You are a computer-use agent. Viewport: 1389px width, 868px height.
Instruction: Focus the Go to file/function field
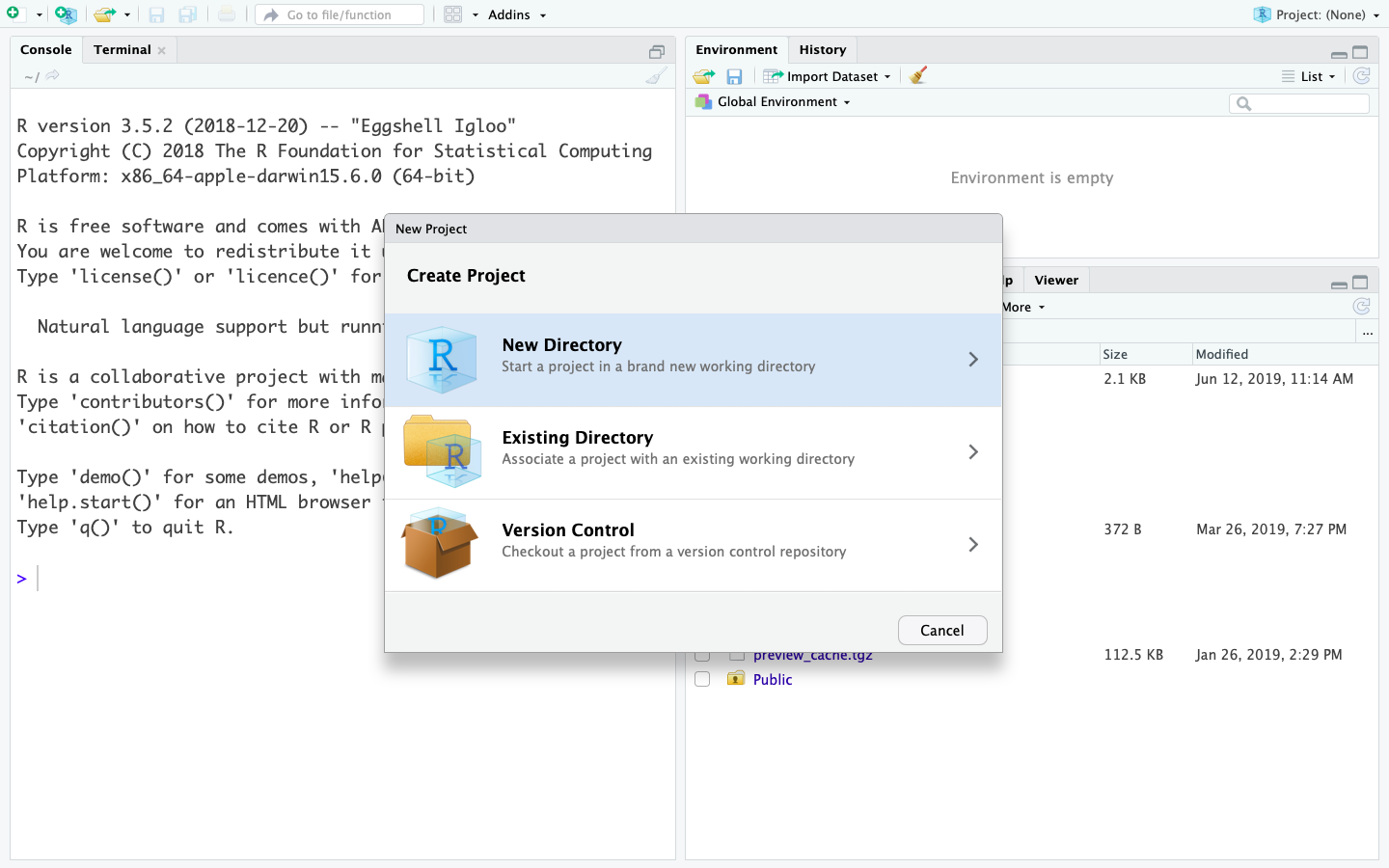coord(340,14)
